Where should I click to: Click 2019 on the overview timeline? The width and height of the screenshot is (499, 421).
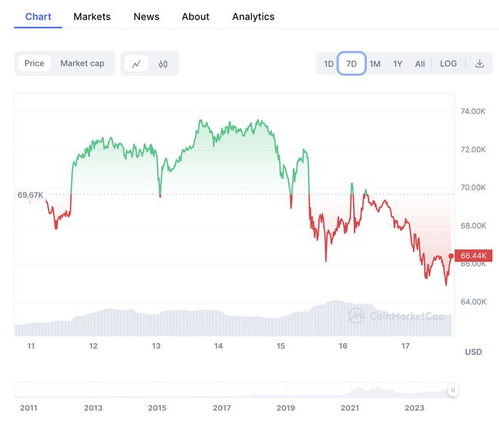coord(286,408)
